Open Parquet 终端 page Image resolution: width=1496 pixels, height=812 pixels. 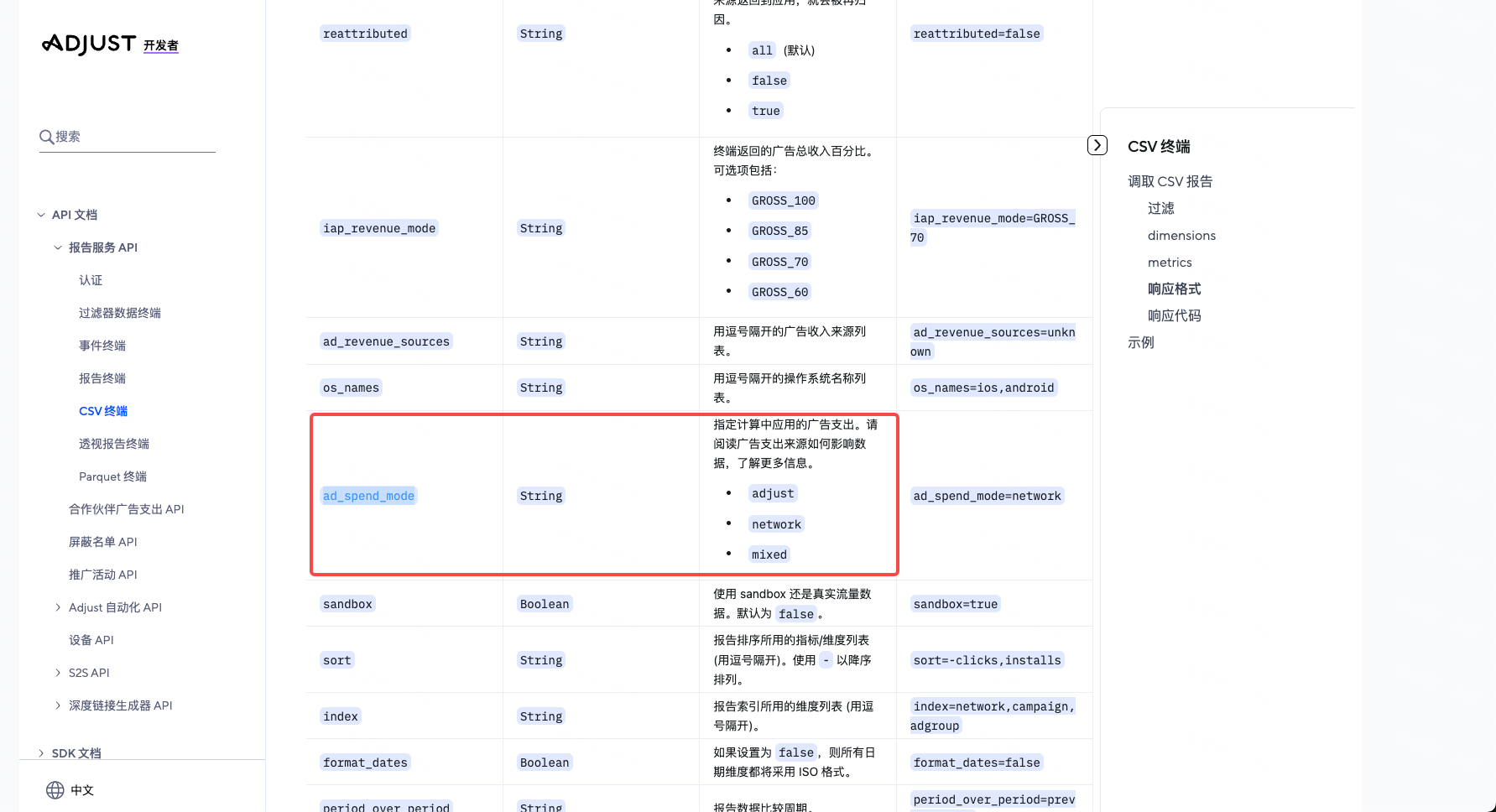(112, 476)
